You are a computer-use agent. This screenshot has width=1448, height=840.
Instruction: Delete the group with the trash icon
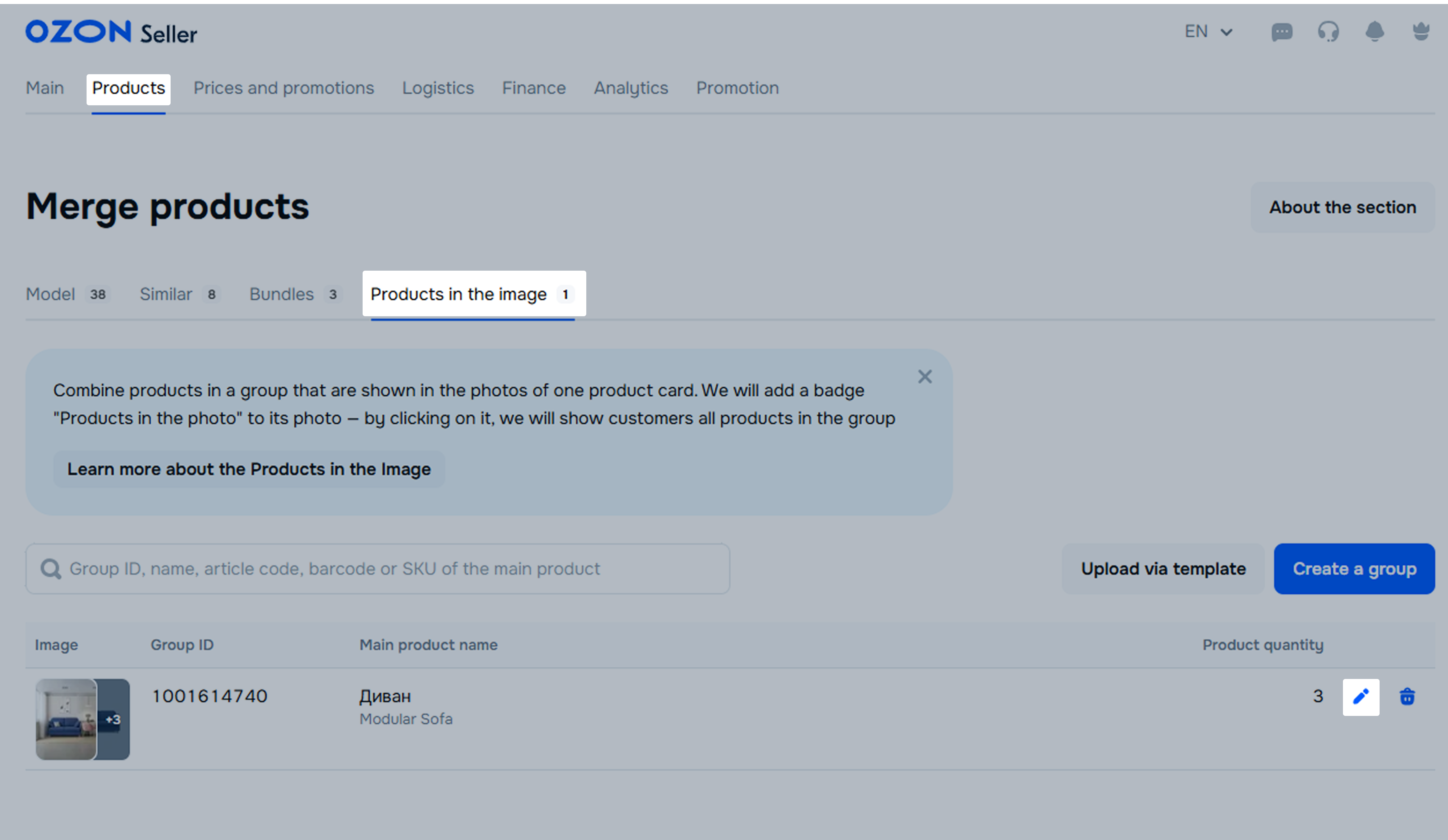click(1407, 697)
